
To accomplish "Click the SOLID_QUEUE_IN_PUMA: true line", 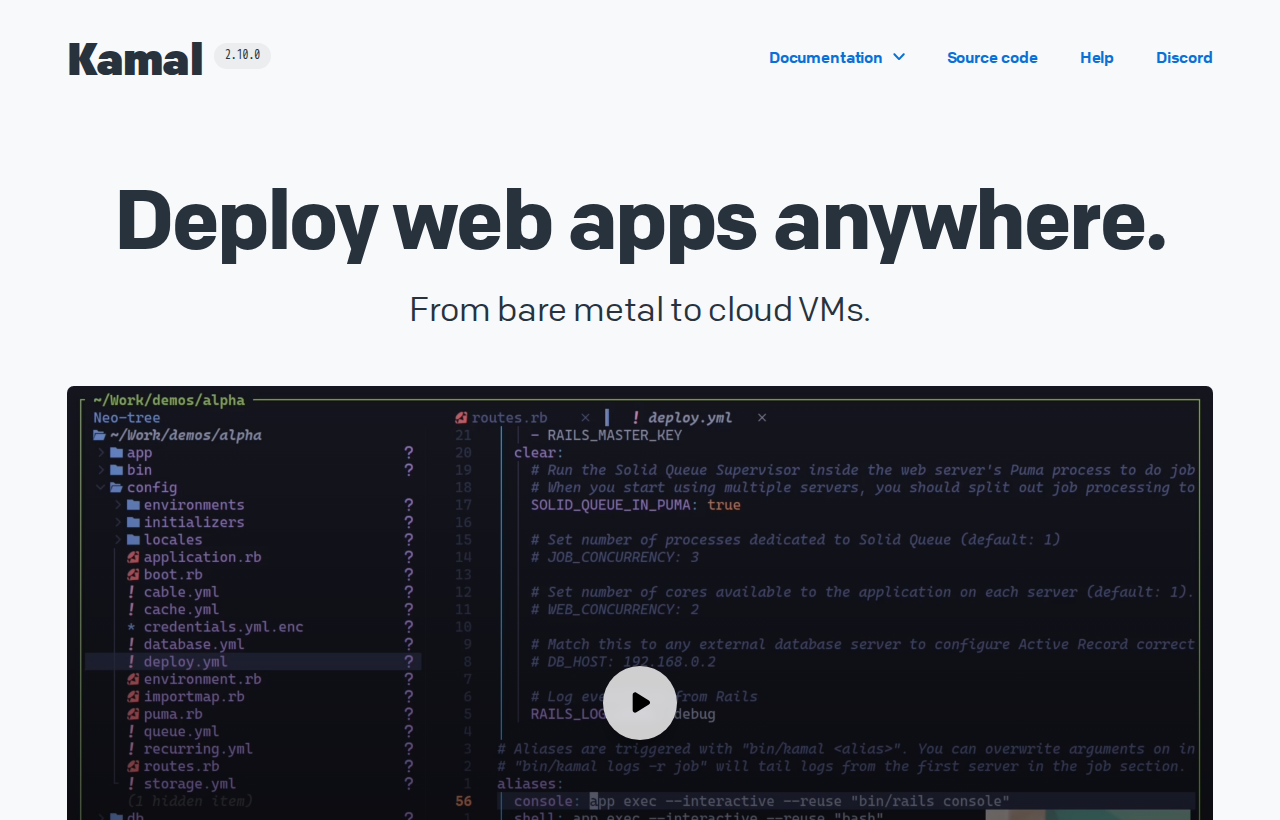I will [636, 505].
